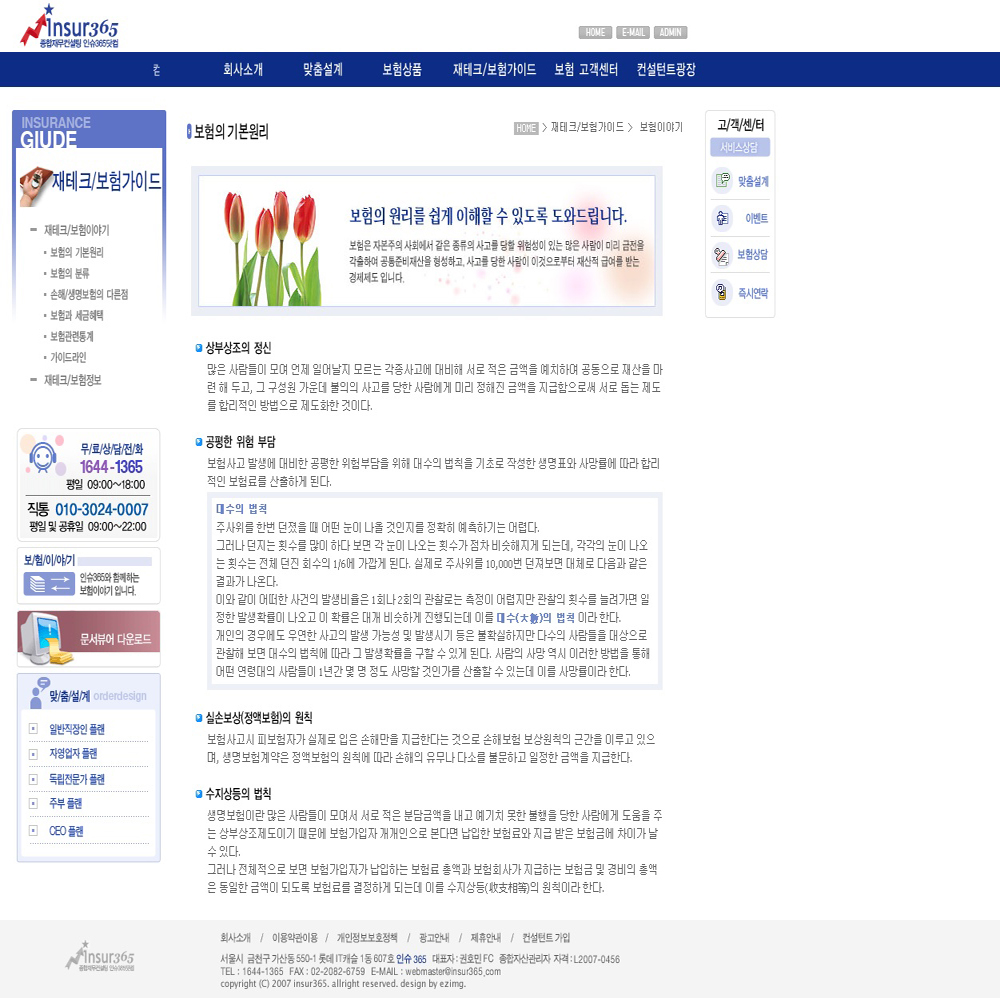1000x998 pixels.
Task: Open the 보험상품 main menu
Action: click(x=402, y=70)
